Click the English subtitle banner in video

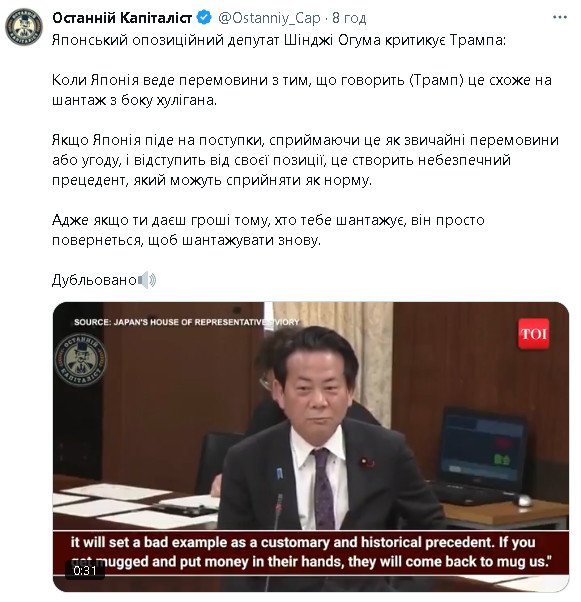pyautogui.click(x=311, y=552)
